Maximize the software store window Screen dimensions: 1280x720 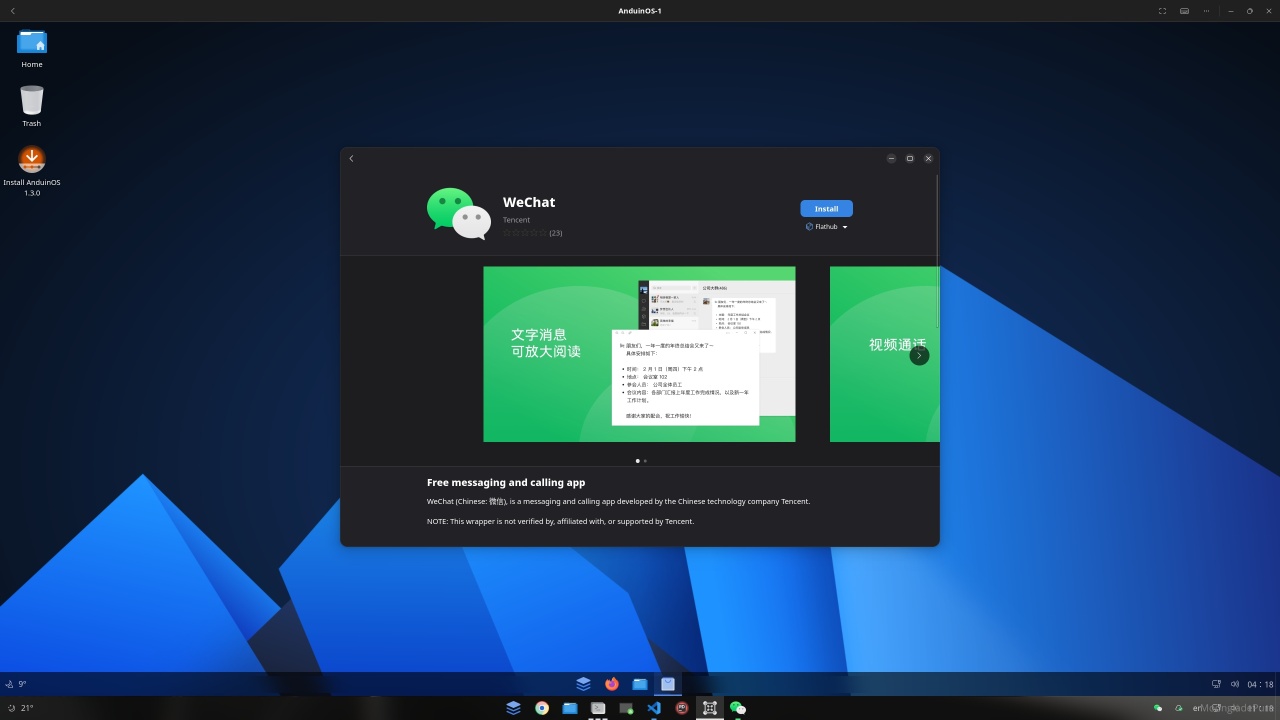tap(910, 158)
